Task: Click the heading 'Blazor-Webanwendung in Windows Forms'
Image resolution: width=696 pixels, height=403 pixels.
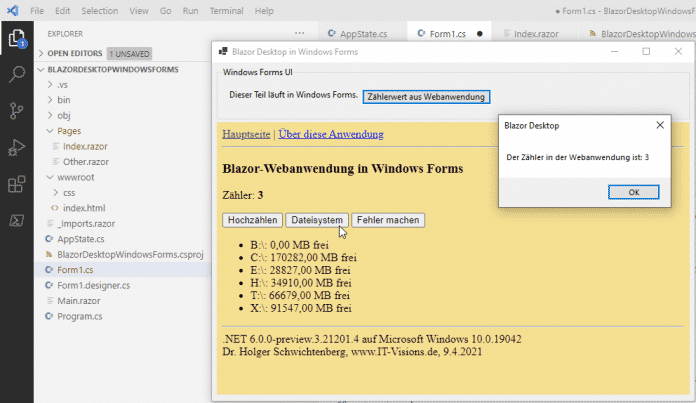Action: click(343, 168)
